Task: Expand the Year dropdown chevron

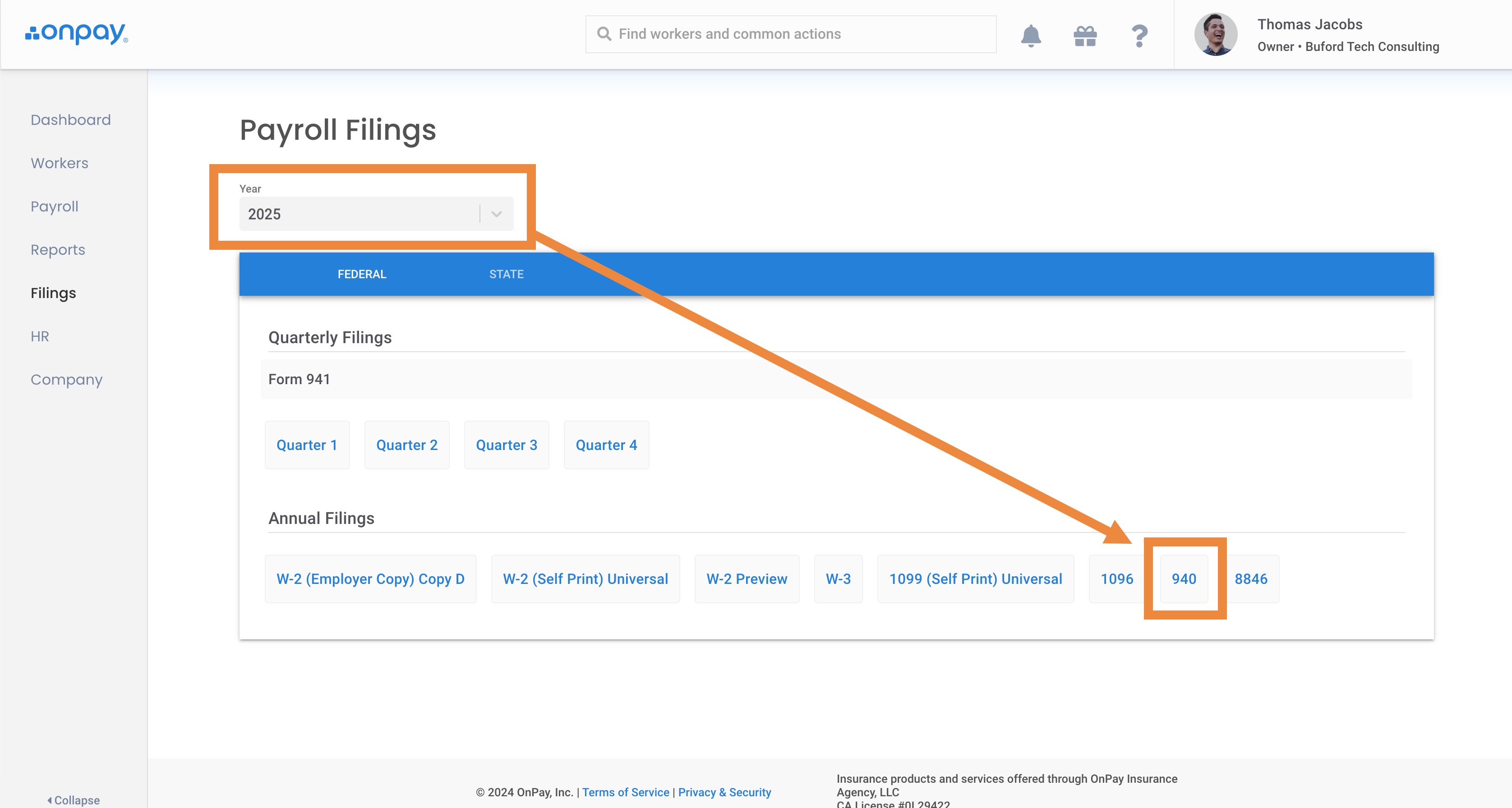Action: click(496, 214)
